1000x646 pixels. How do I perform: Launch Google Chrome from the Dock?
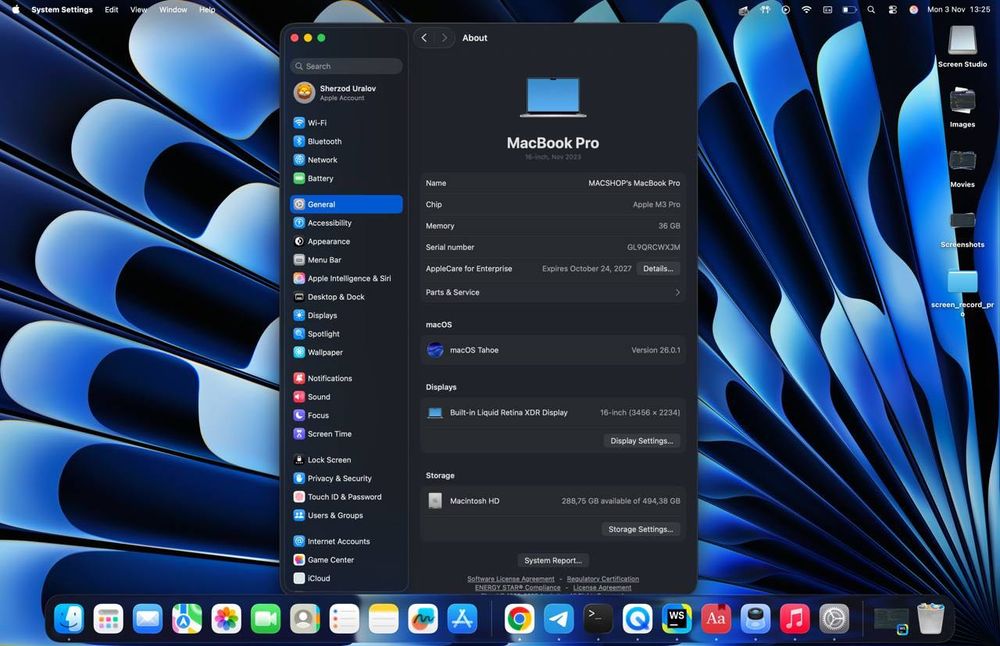point(519,619)
